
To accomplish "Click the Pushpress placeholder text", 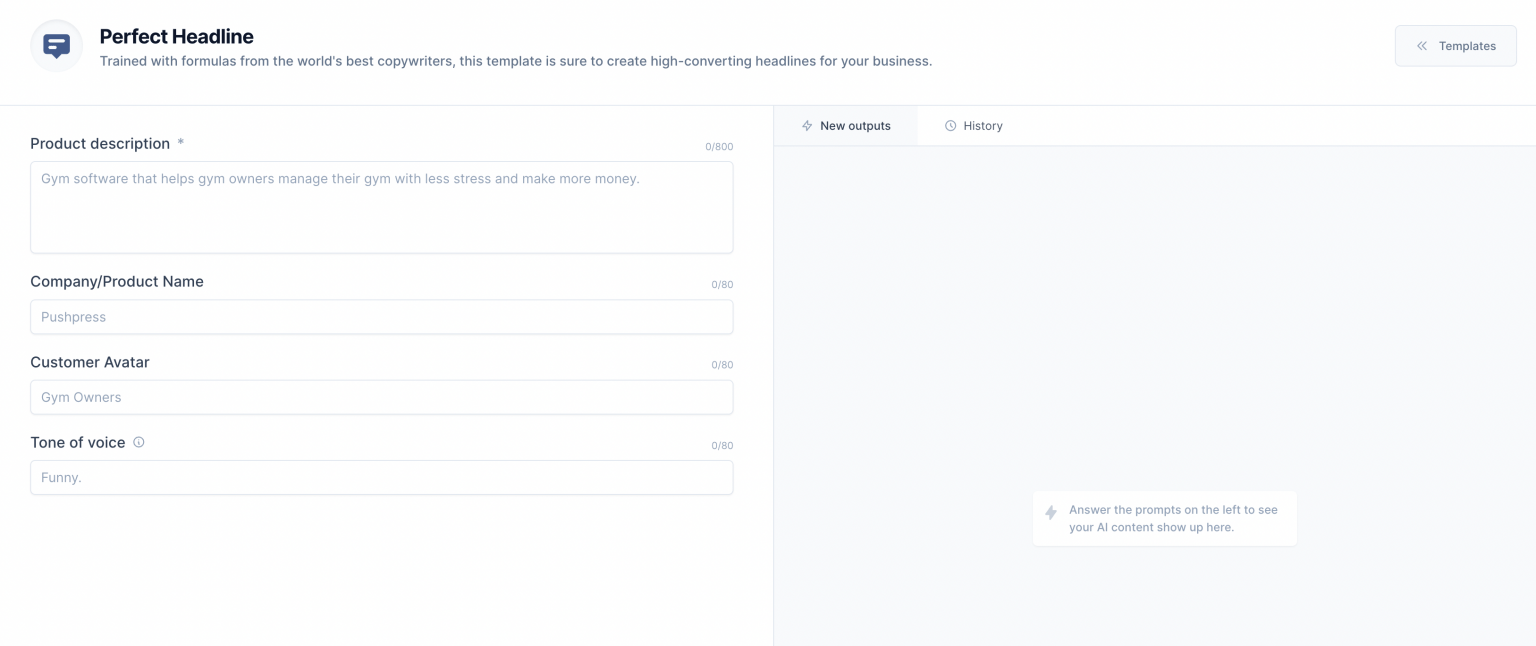I will tap(73, 317).
